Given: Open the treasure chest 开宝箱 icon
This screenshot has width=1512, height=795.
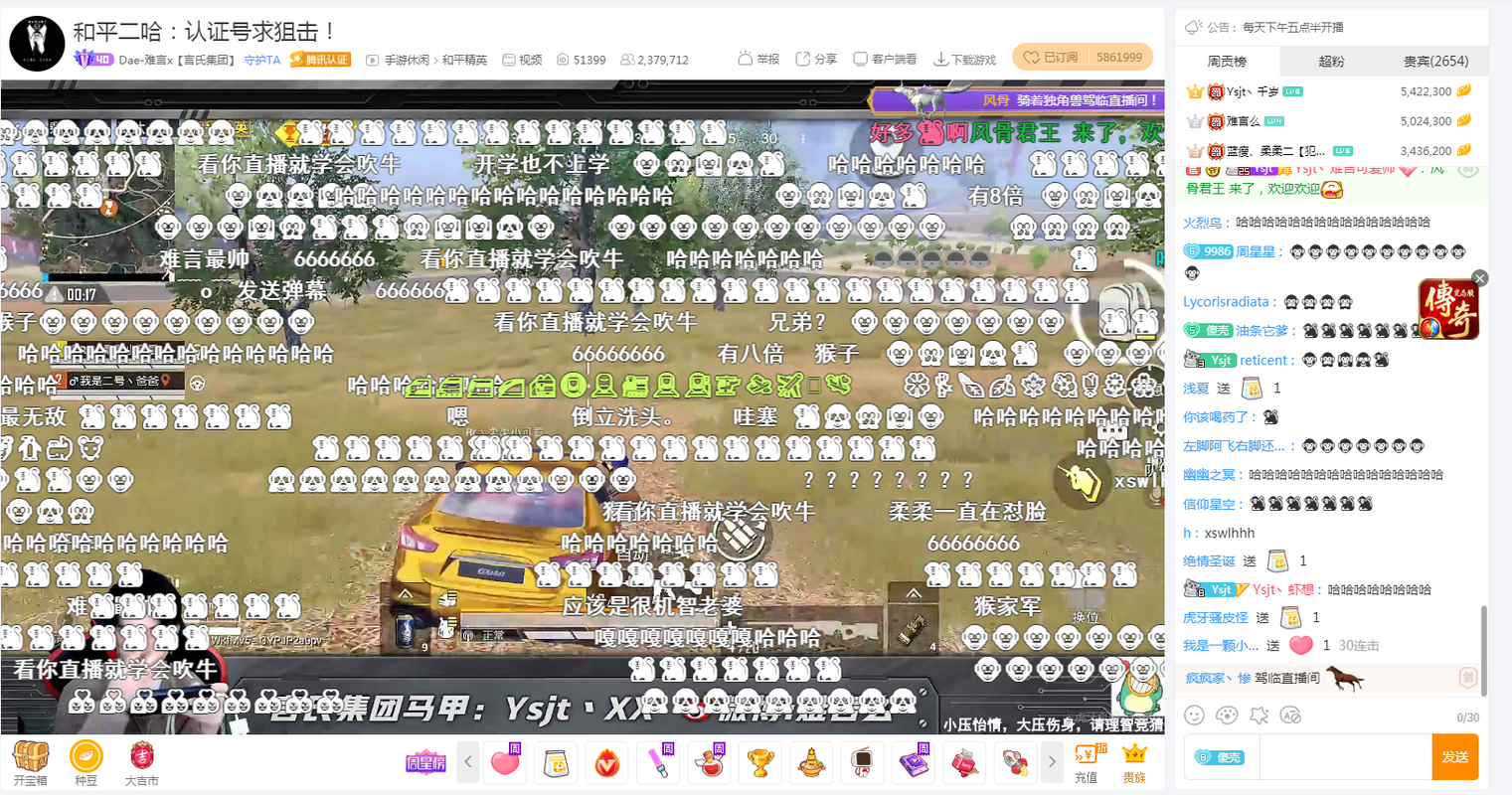Looking at the screenshot, I should click(x=31, y=762).
